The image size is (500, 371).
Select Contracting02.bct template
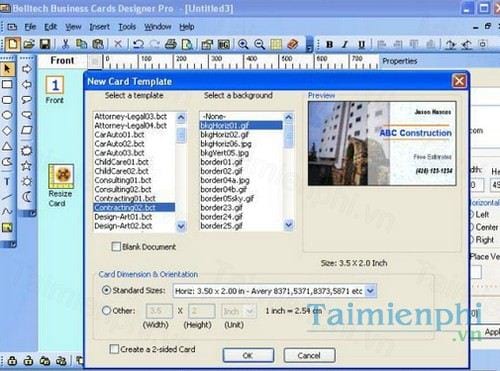[x=134, y=207]
